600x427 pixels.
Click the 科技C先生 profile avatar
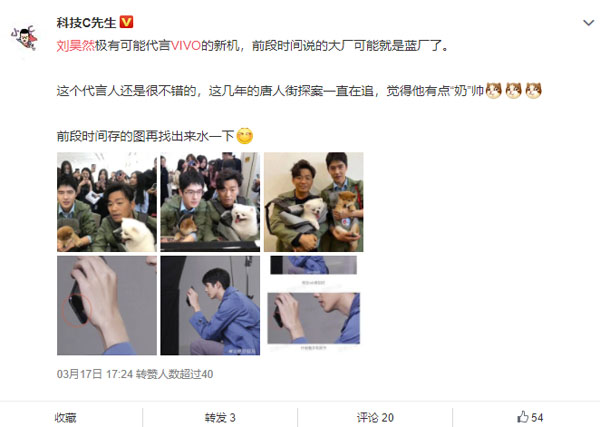click(24, 38)
